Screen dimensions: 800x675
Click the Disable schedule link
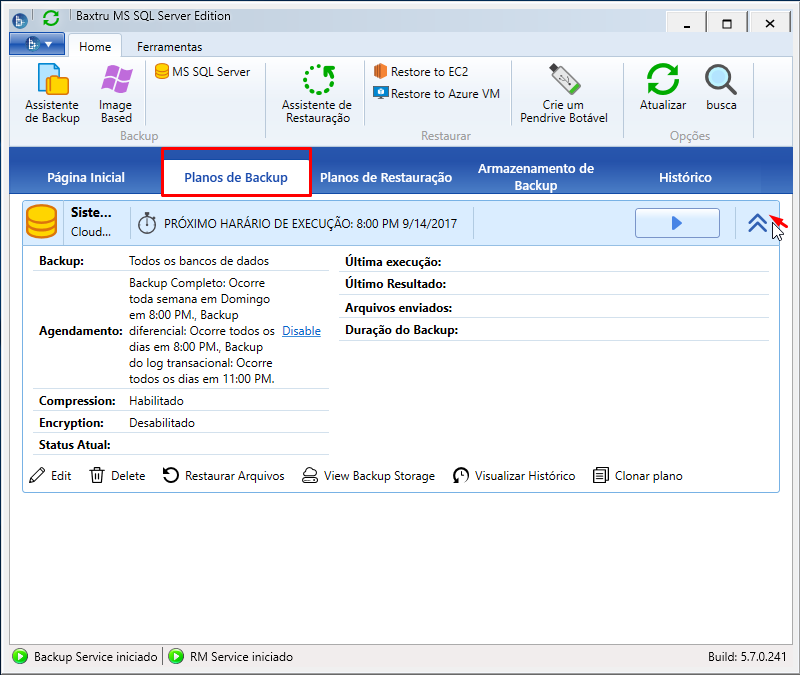(302, 331)
